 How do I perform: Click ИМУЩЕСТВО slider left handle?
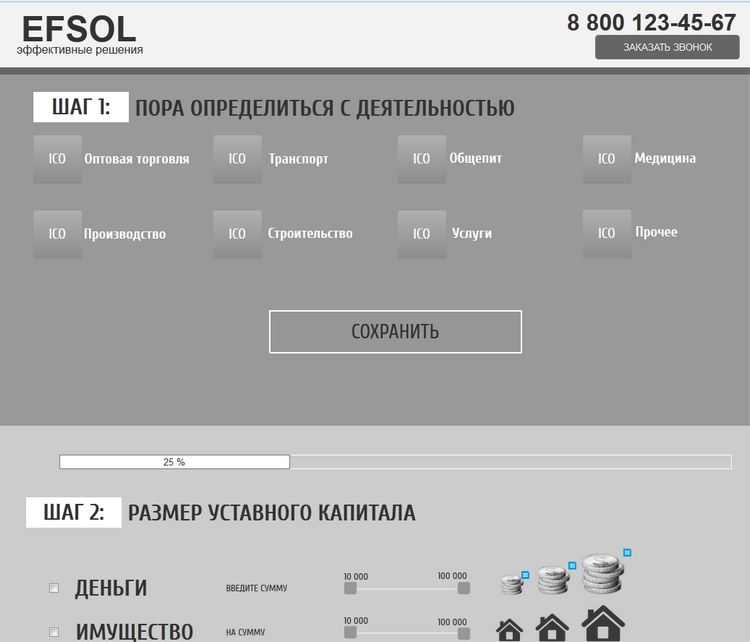tap(350, 633)
